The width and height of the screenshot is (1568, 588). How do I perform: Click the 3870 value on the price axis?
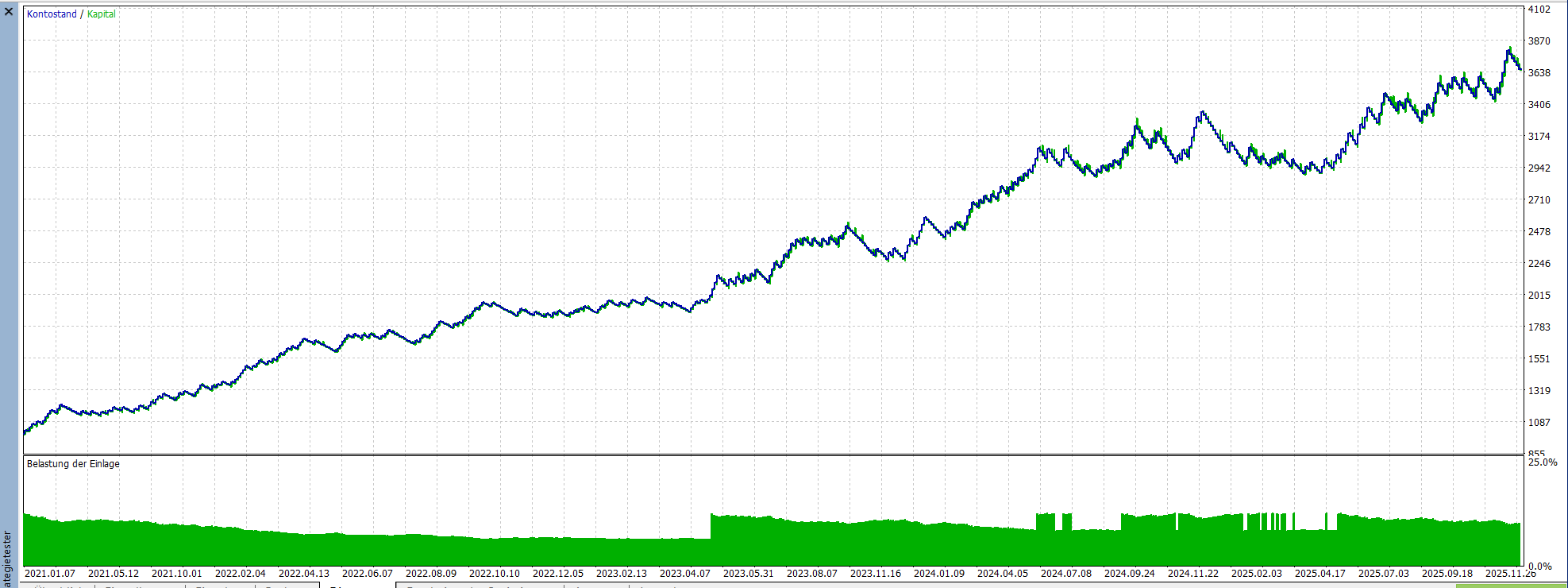1539,41
